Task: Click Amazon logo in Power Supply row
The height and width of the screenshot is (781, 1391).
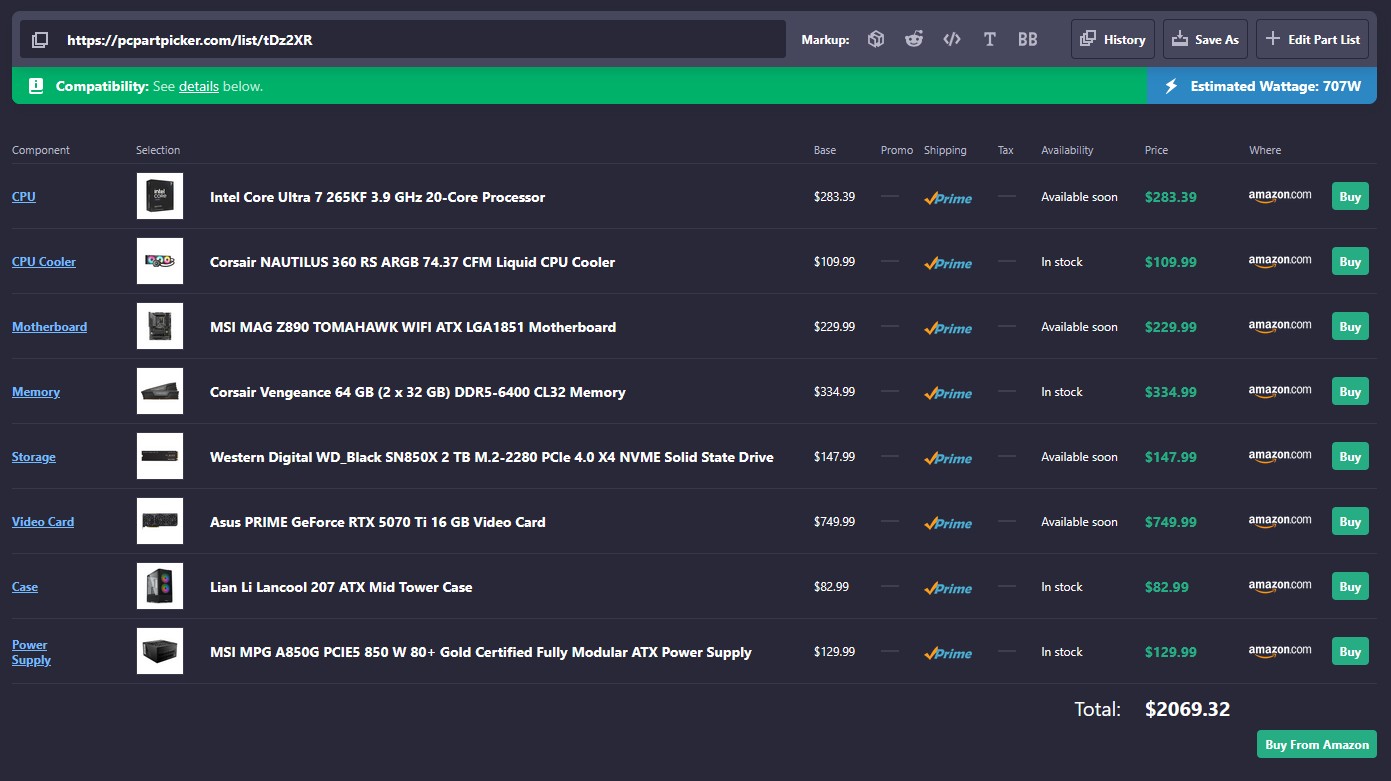Action: (1280, 651)
